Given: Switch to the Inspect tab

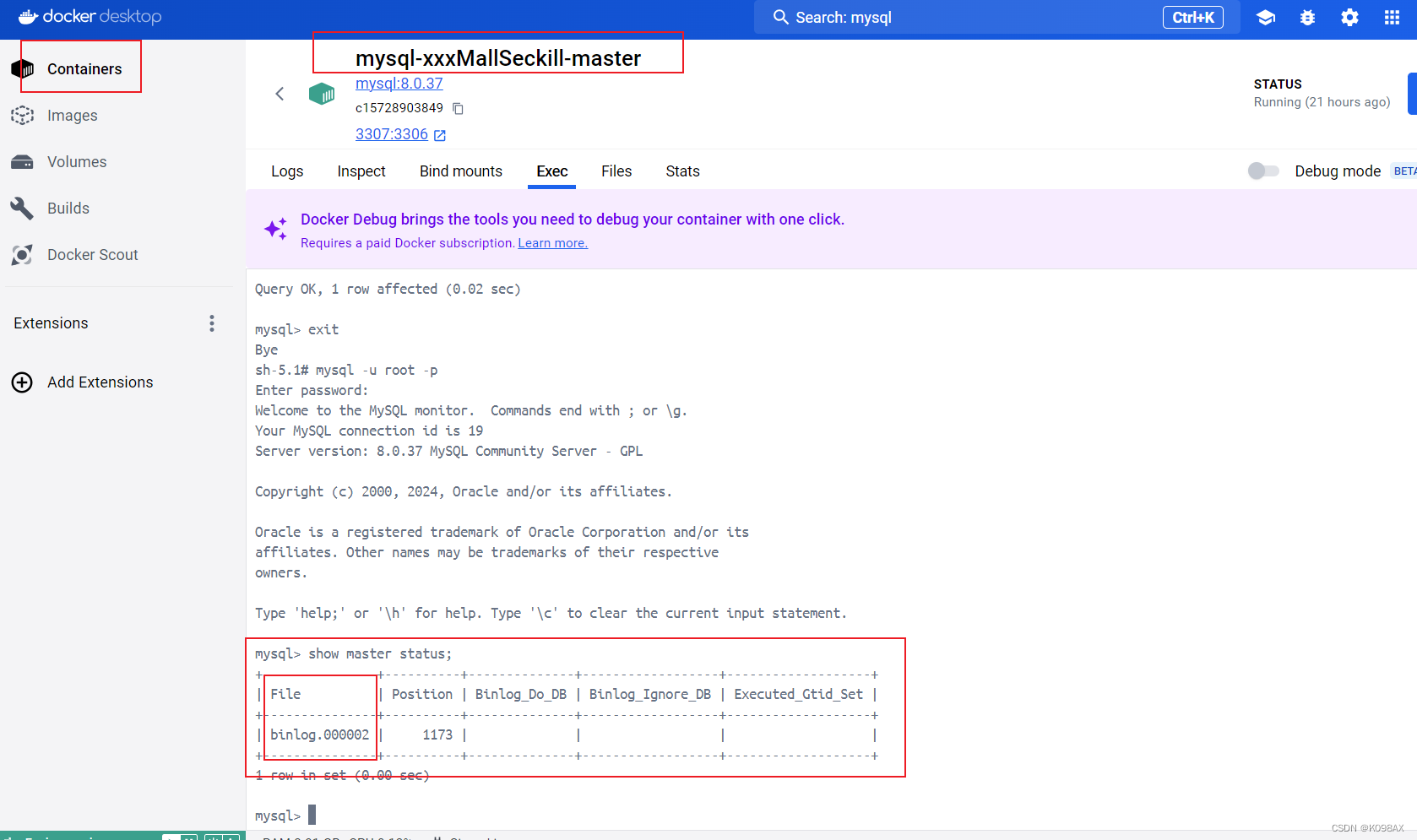Looking at the screenshot, I should click(361, 171).
